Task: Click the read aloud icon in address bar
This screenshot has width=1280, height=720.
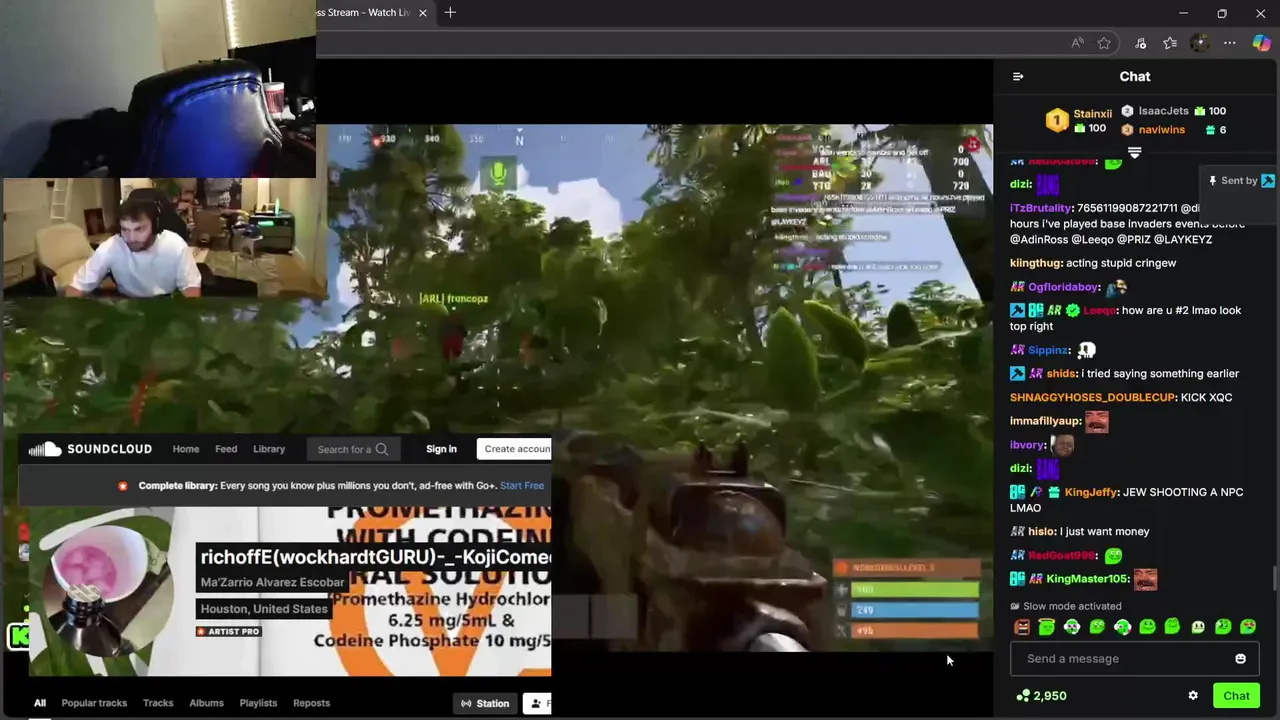Action: [x=1077, y=43]
